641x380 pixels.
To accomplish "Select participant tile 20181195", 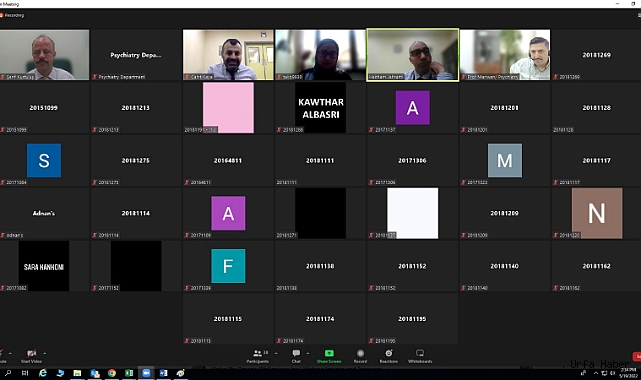I will click(x=412, y=319).
